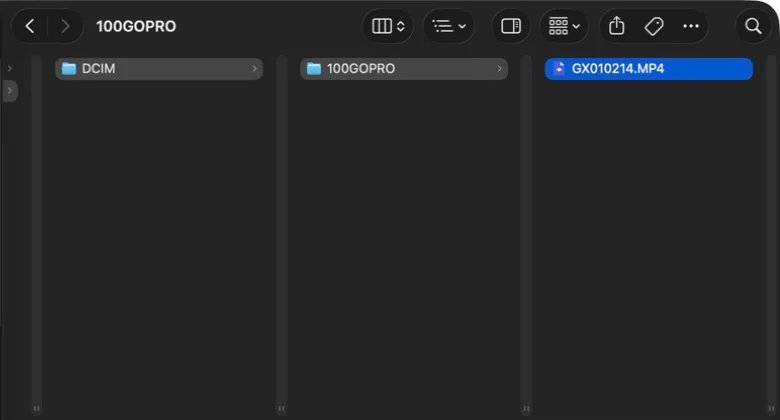780x420 pixels.
Task: Open the More actions ellipsis menu
Action: click(x=691, y=26)
